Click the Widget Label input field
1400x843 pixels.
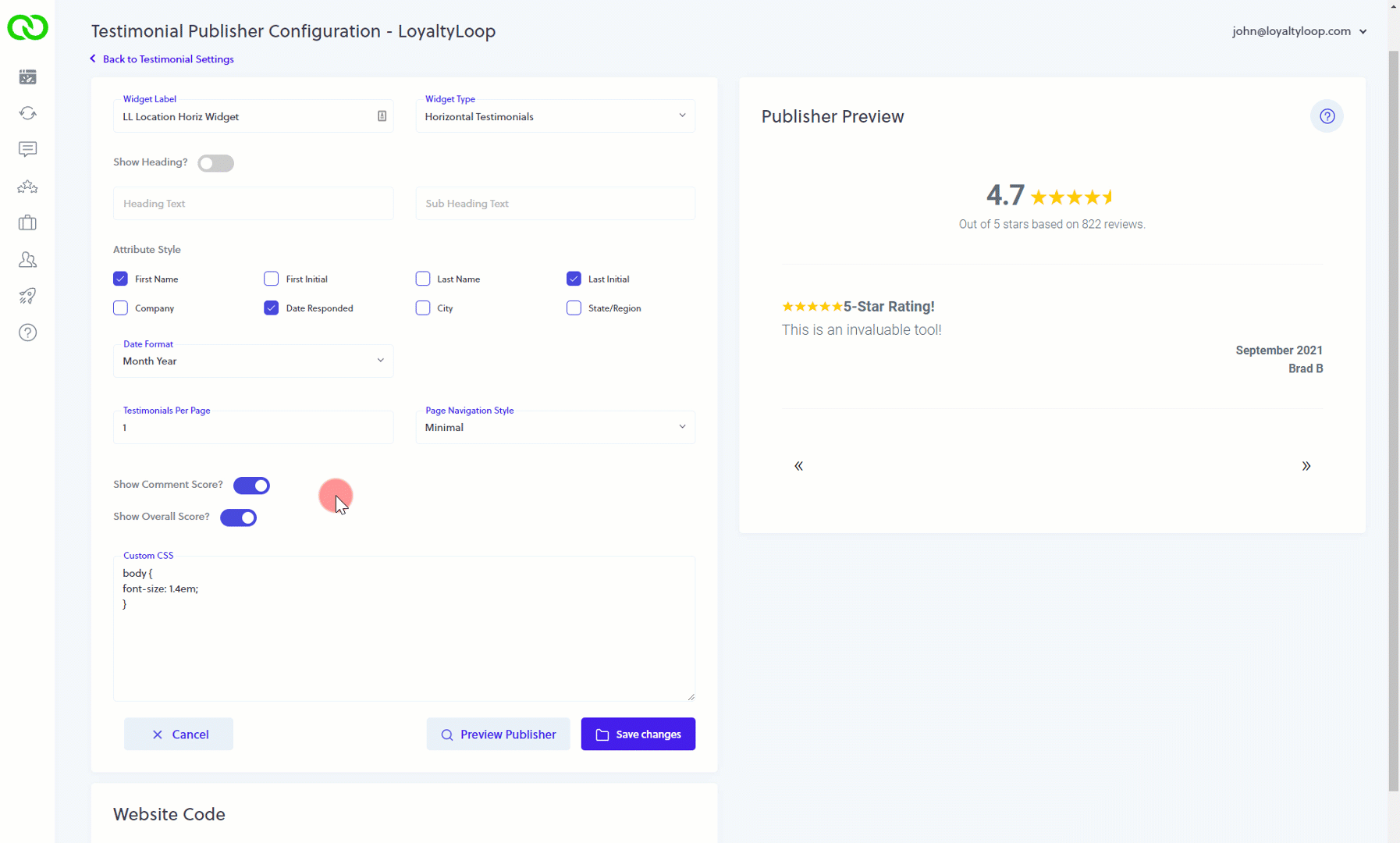[253, 116]
